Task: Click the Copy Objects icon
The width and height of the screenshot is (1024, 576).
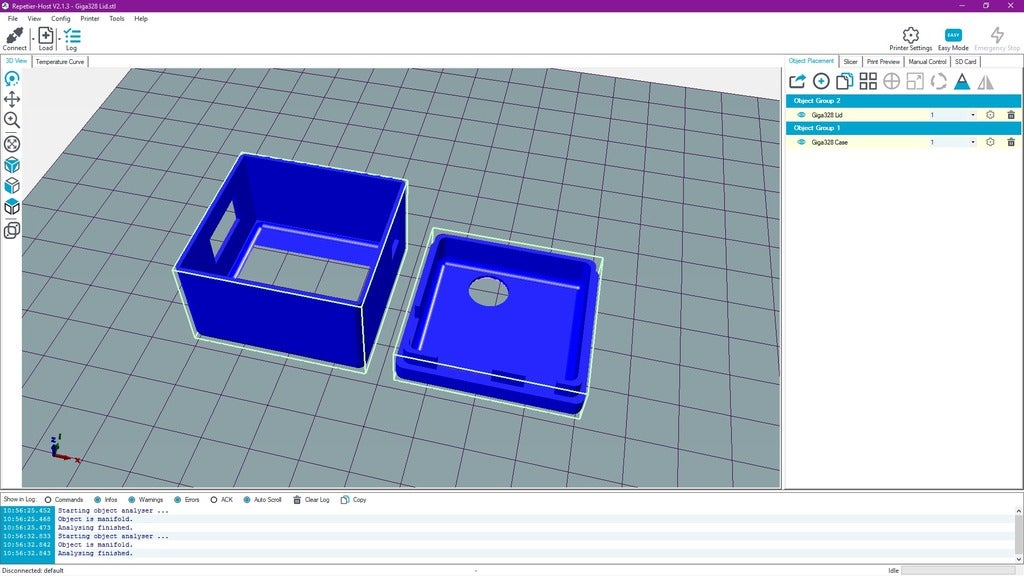Action: pos(844,81)
